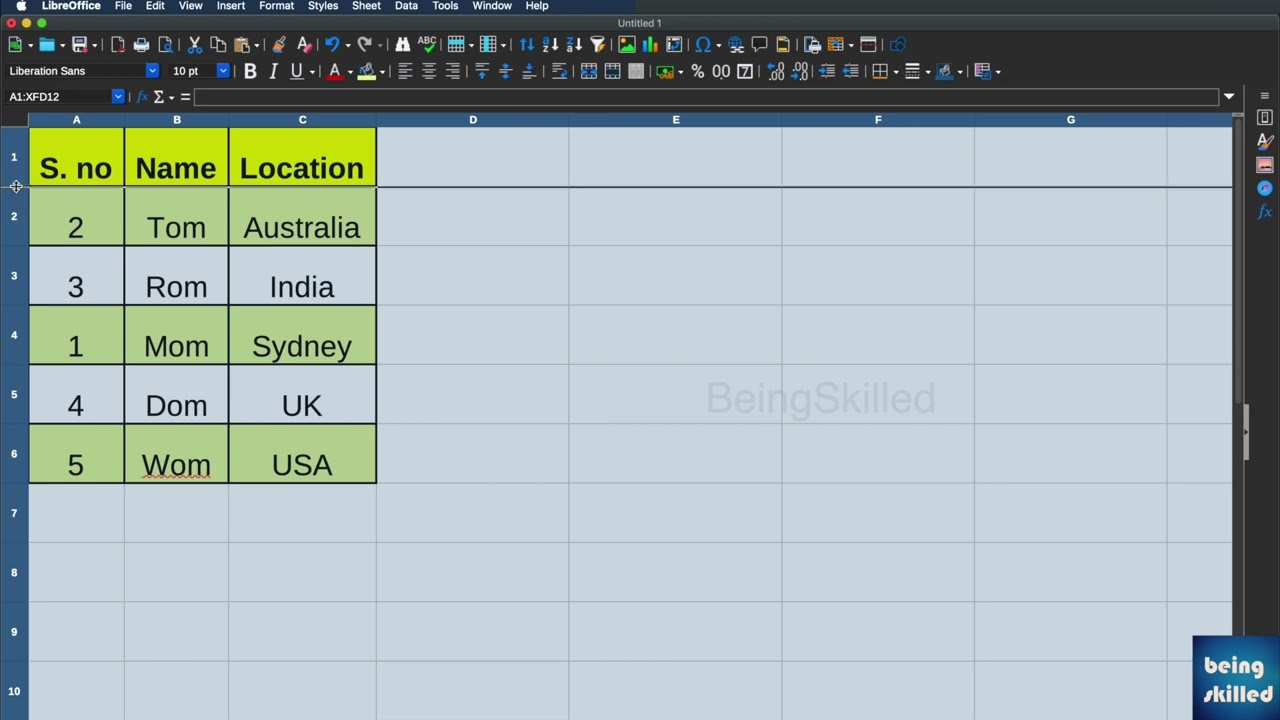Click the Add Decimal Place icon
This screenshot has width=1280, height=720.
(x=776, y=71)
